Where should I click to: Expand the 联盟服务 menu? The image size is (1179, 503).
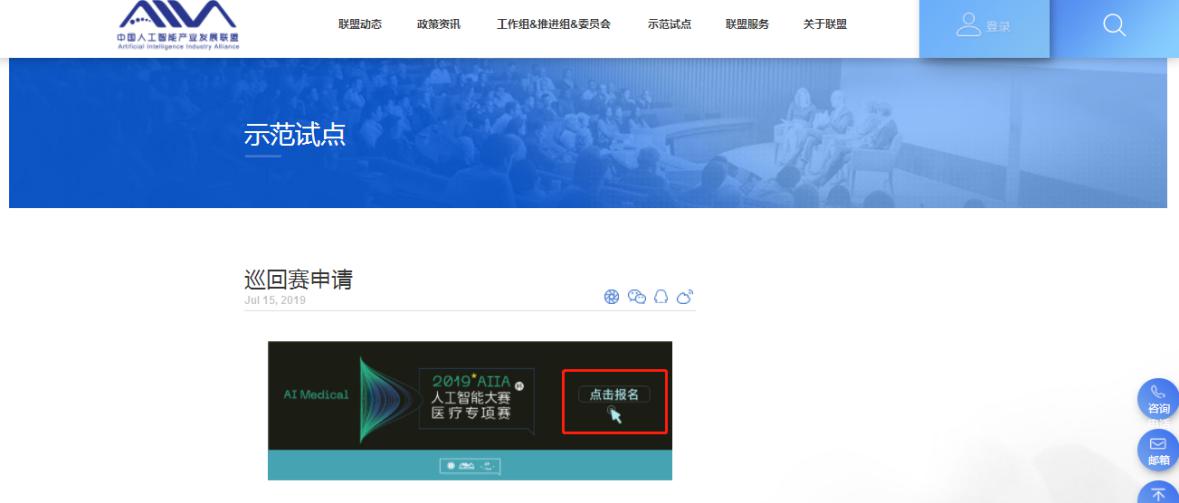click(x=747, y=24)
